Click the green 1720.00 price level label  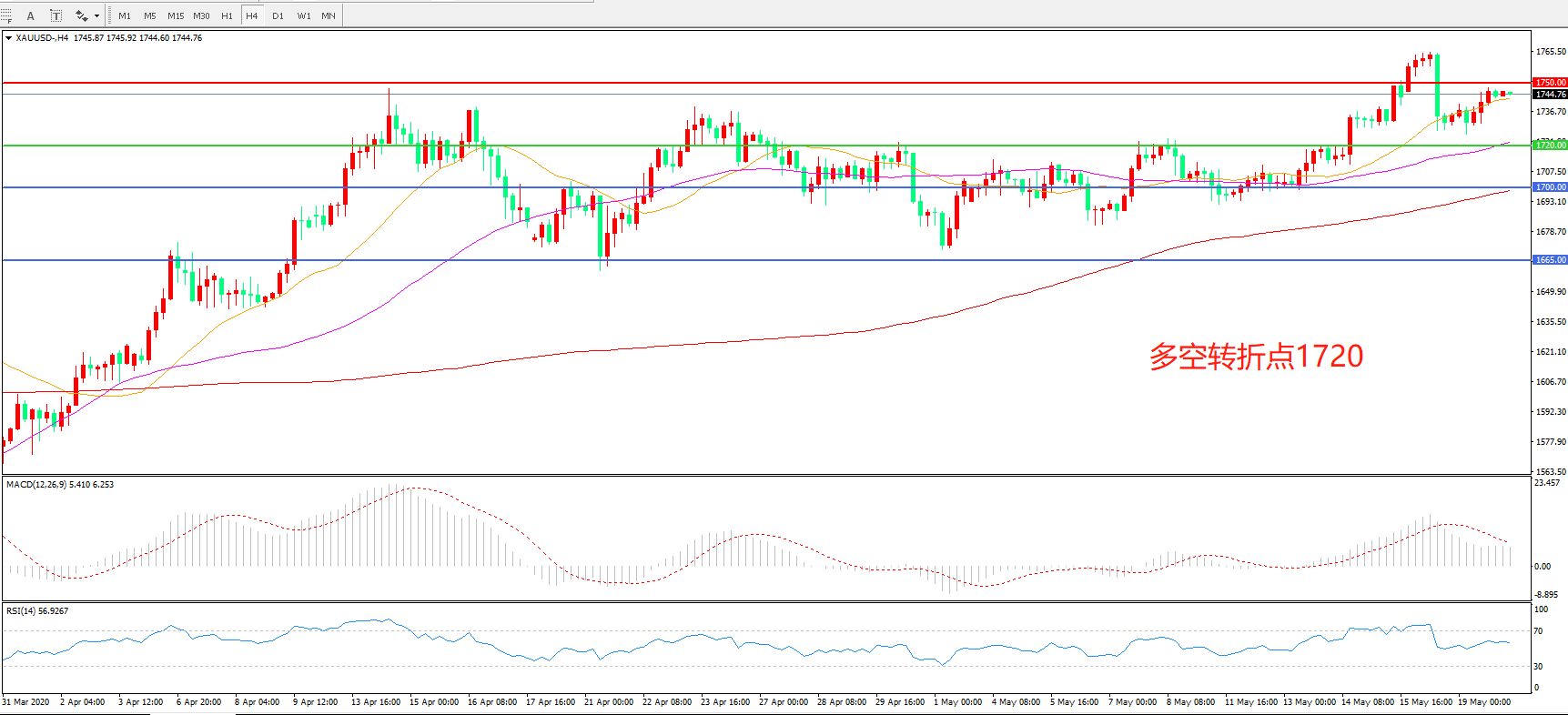(1550, 146)
